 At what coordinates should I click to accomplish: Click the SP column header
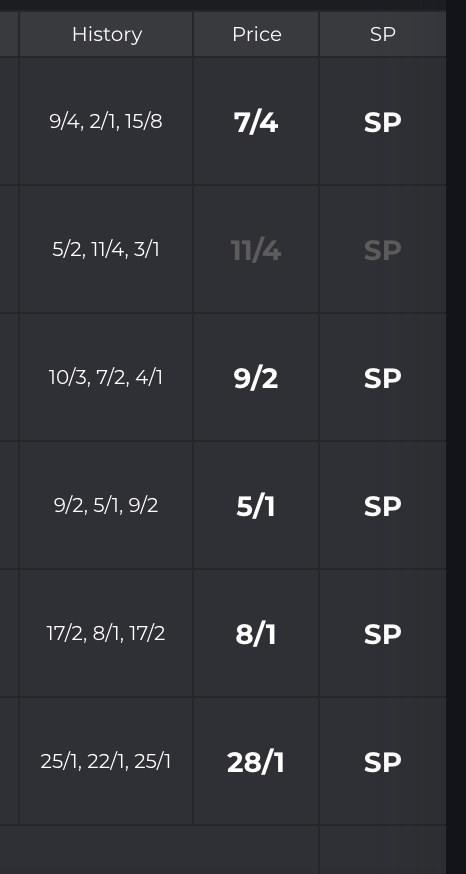coord(383,35)
